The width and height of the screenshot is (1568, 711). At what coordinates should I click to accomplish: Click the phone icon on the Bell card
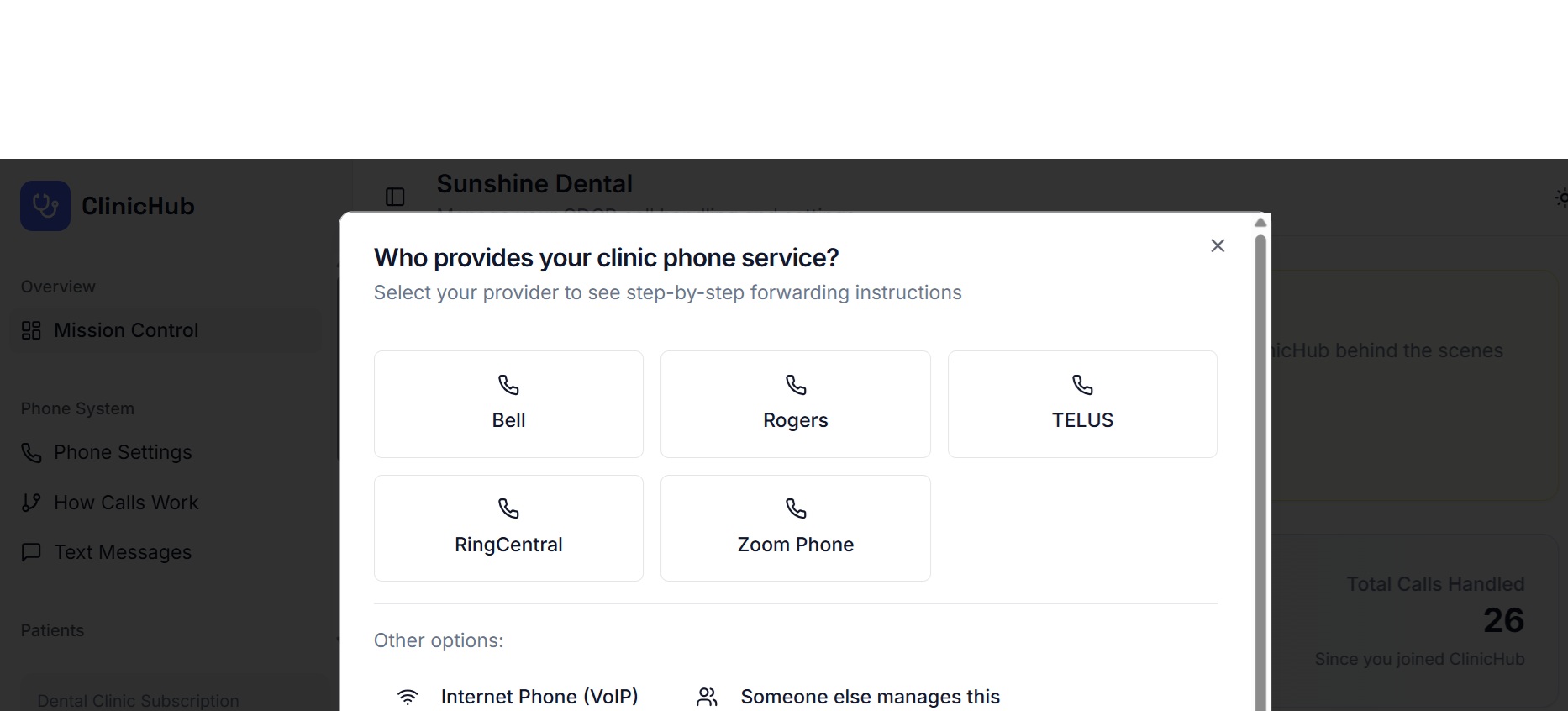508,385
